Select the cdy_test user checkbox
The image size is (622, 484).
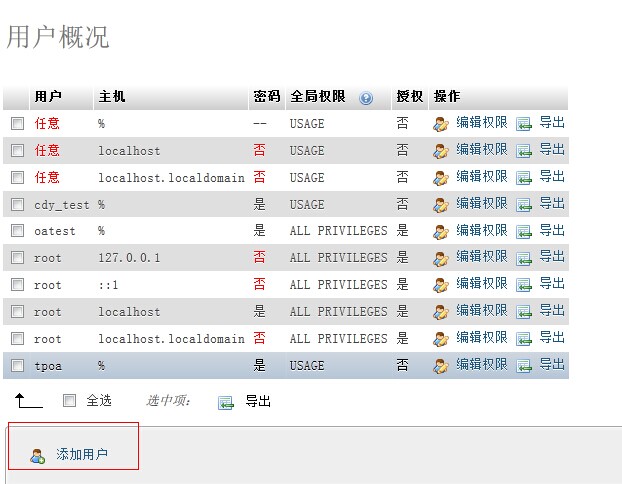click(17, 204)
